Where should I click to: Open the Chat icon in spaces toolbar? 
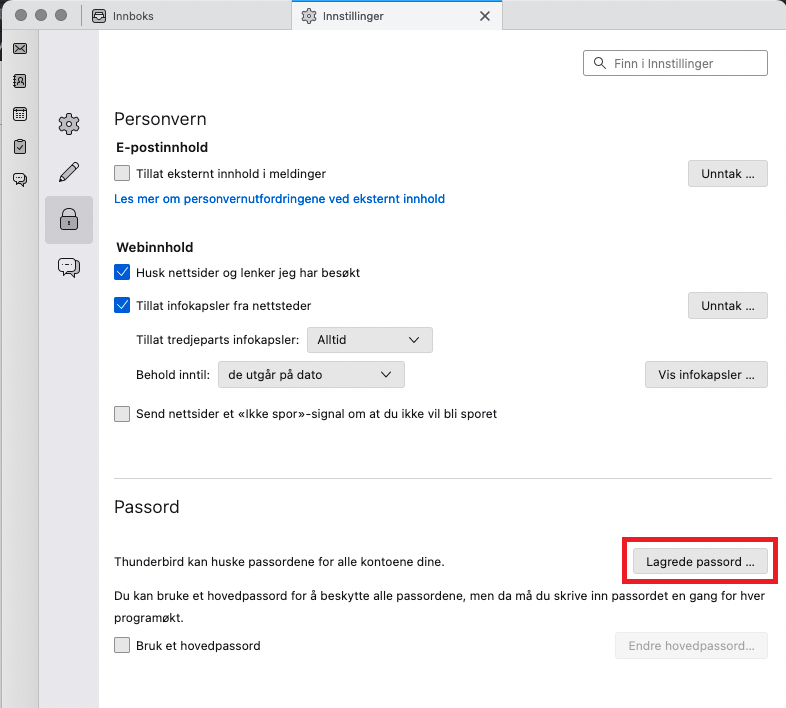tap(20, 180)
